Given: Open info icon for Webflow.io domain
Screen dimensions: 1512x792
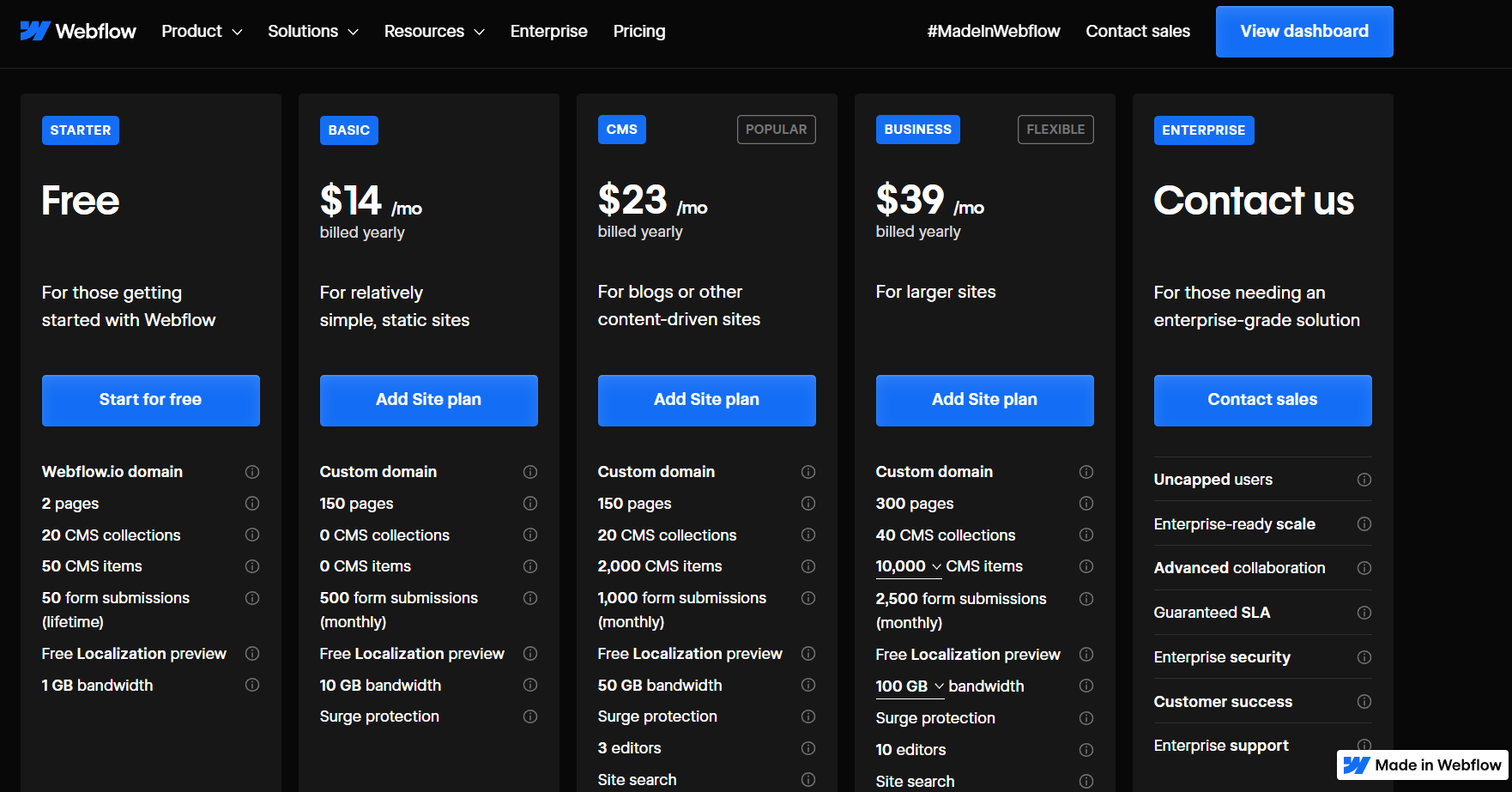Looking at the screenshot, I should point(252,472).
